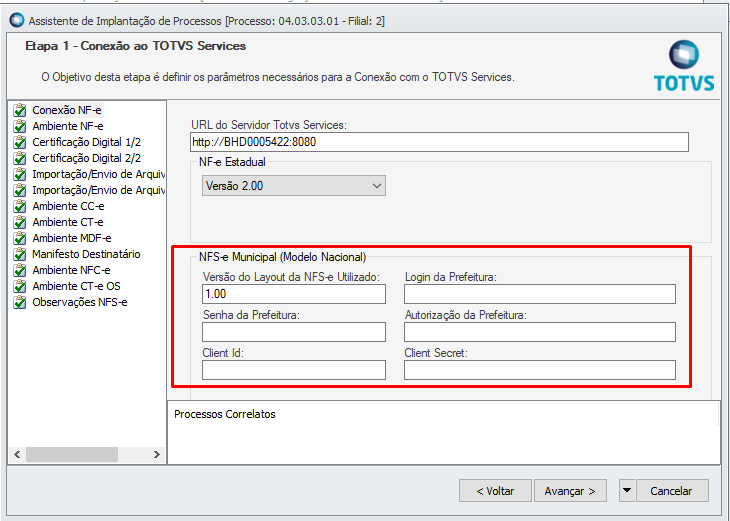Screen dimensions: 730x521
Task: Go to Certificação Digital 1/2 step
Action: [87, 142]
